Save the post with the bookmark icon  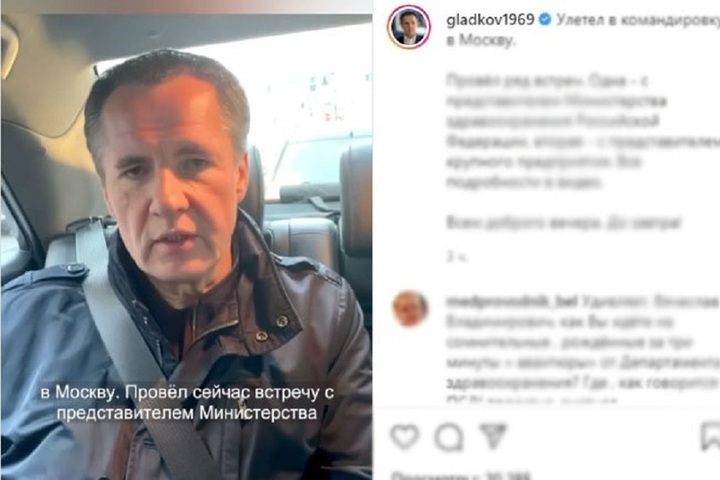[x=710, y=436]
